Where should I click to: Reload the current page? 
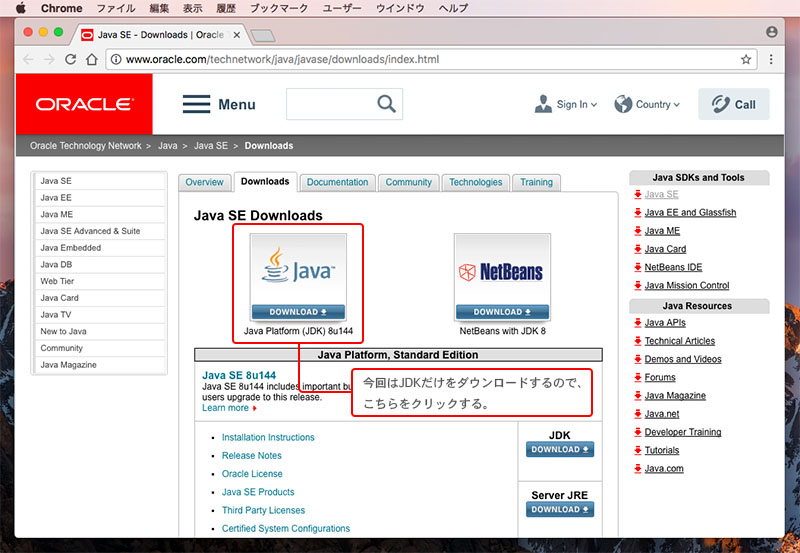pyautogui.click(x=70, y=59)
